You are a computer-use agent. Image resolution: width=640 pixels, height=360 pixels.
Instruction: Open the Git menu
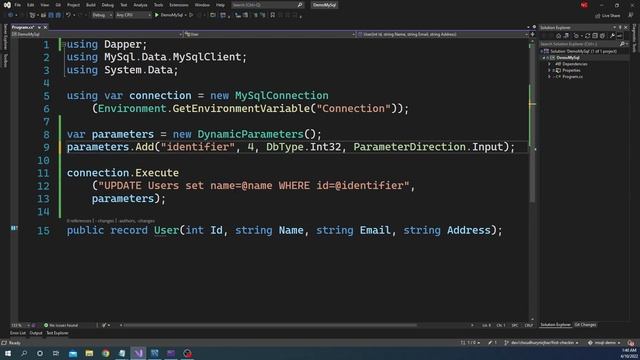[58, 5]
